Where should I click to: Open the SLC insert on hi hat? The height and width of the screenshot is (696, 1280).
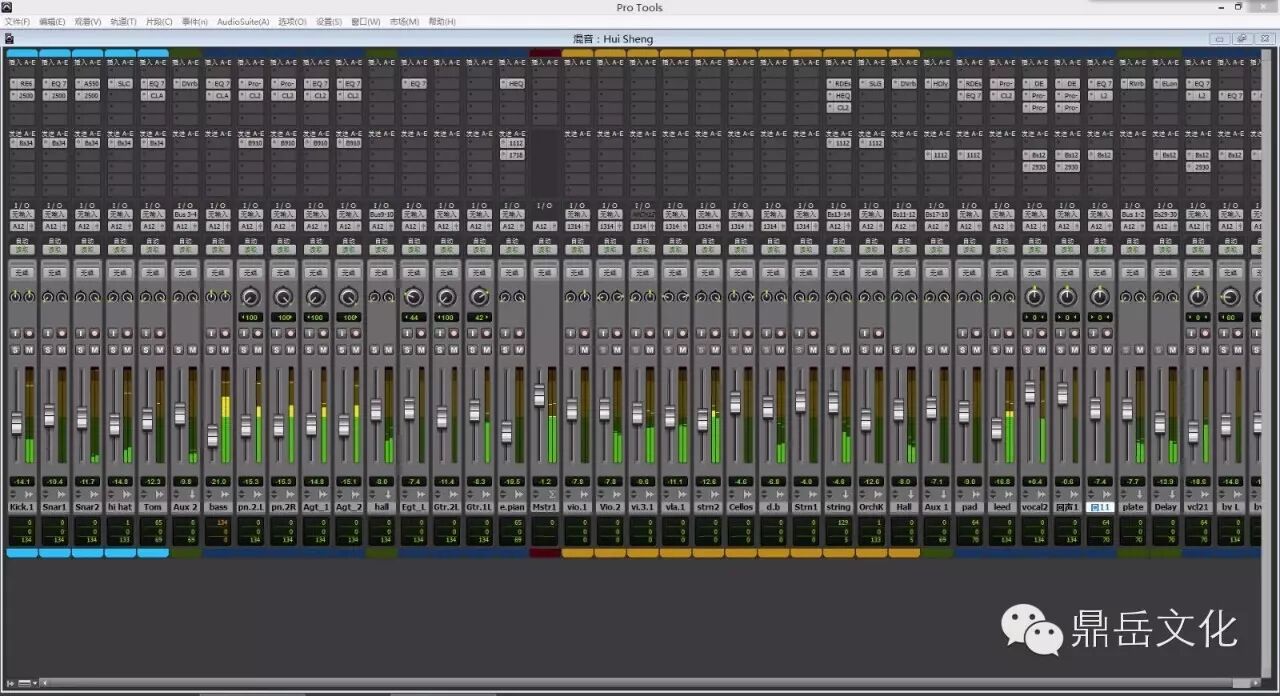point(121,84)
